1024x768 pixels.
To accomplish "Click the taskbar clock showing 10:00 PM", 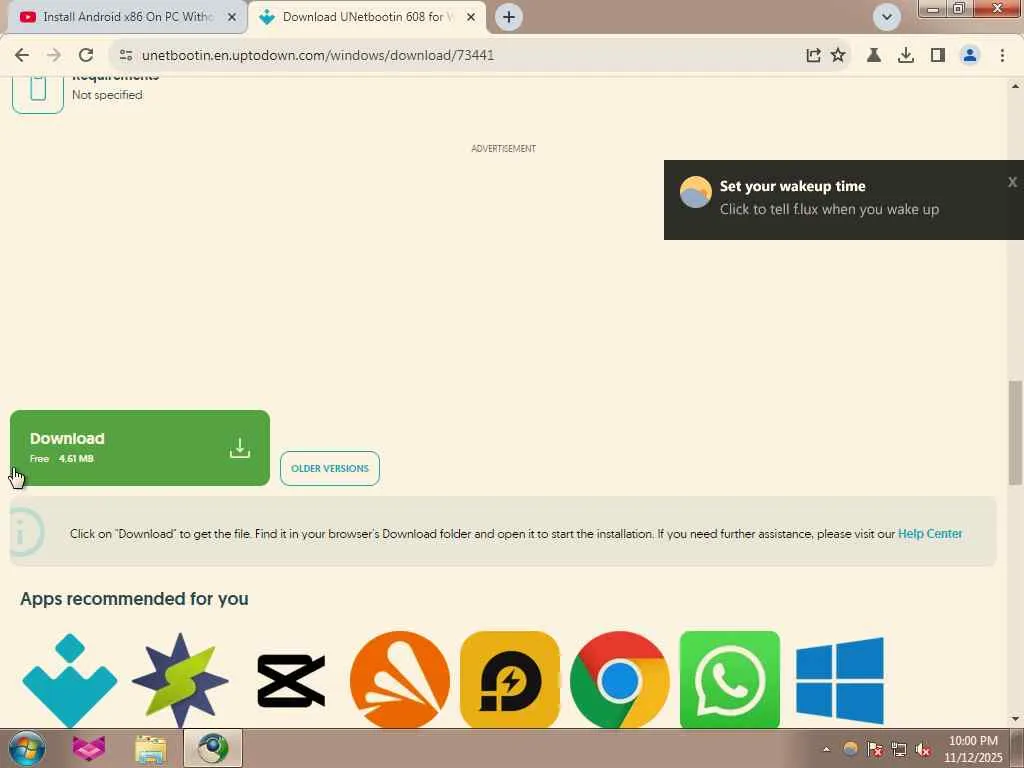I will (x=973, y=749).
